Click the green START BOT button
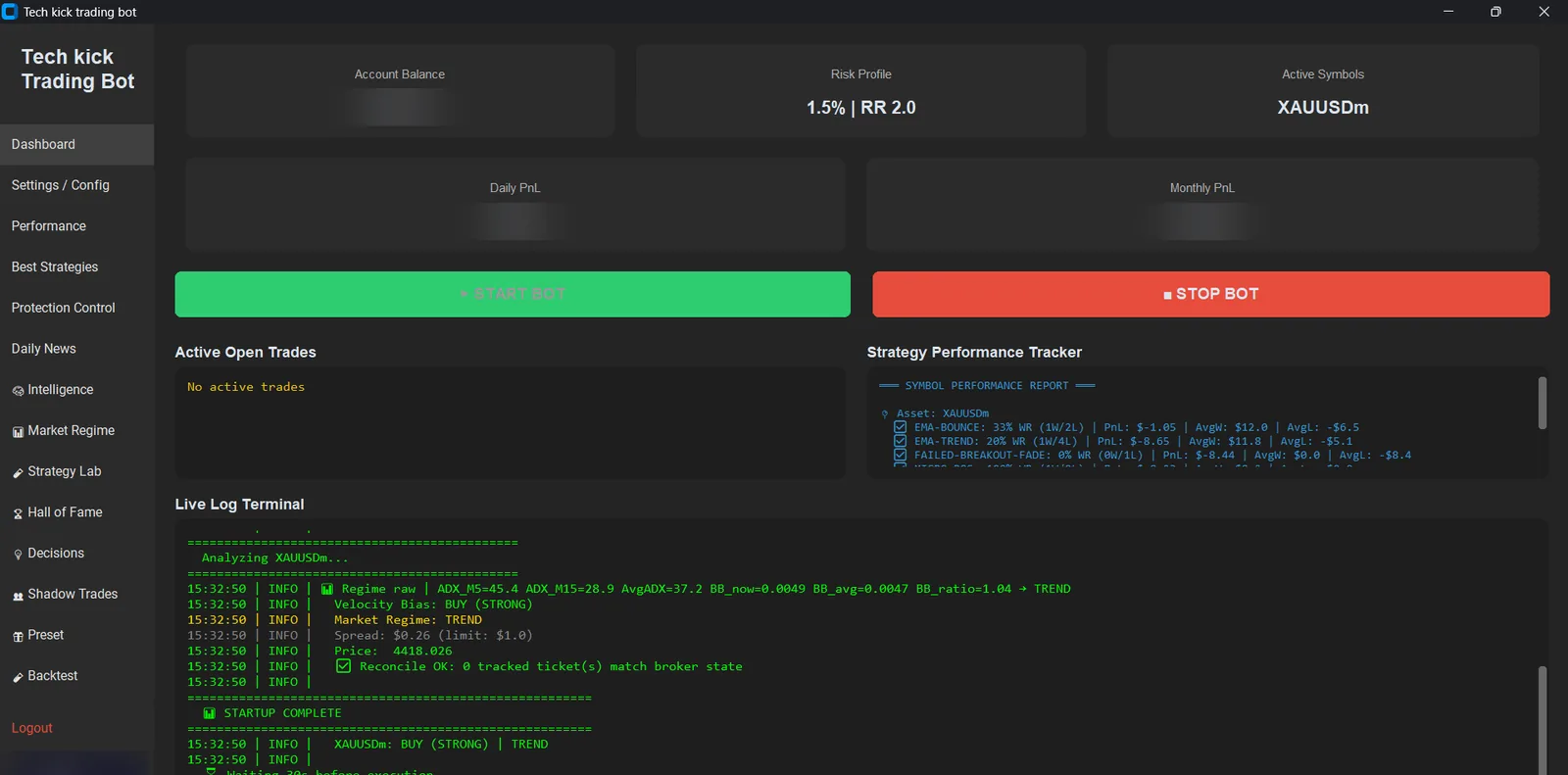Viewport: 1568px width, 775px height. tap(513, 294)
